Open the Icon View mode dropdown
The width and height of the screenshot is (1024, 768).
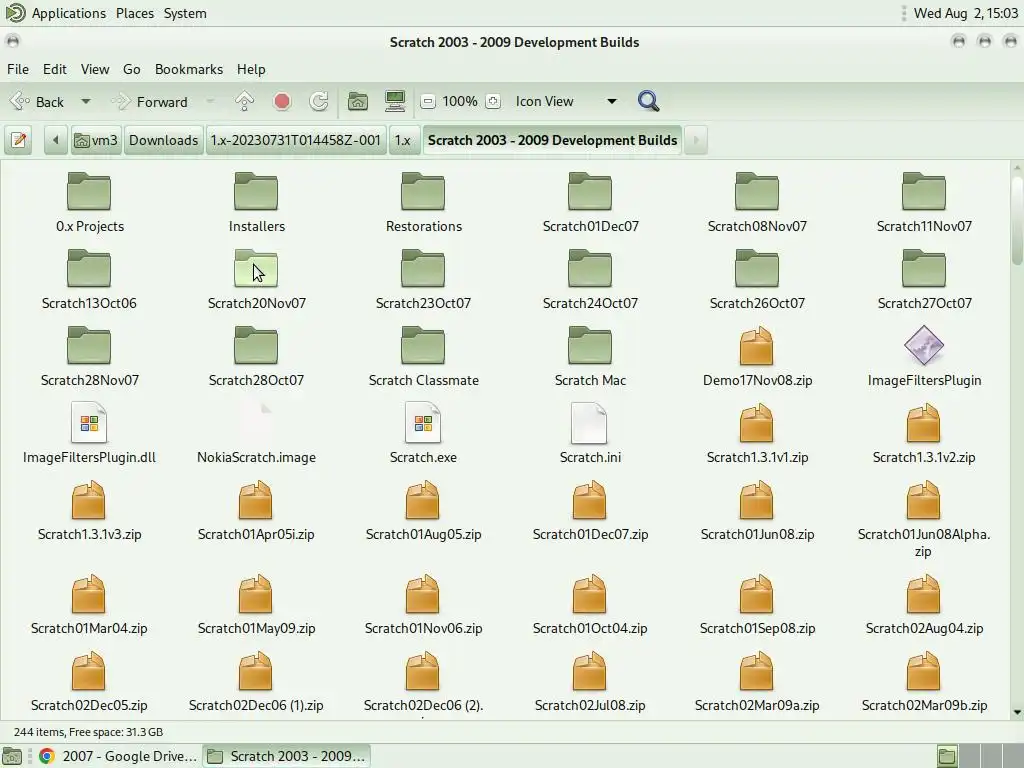(566, 101)
